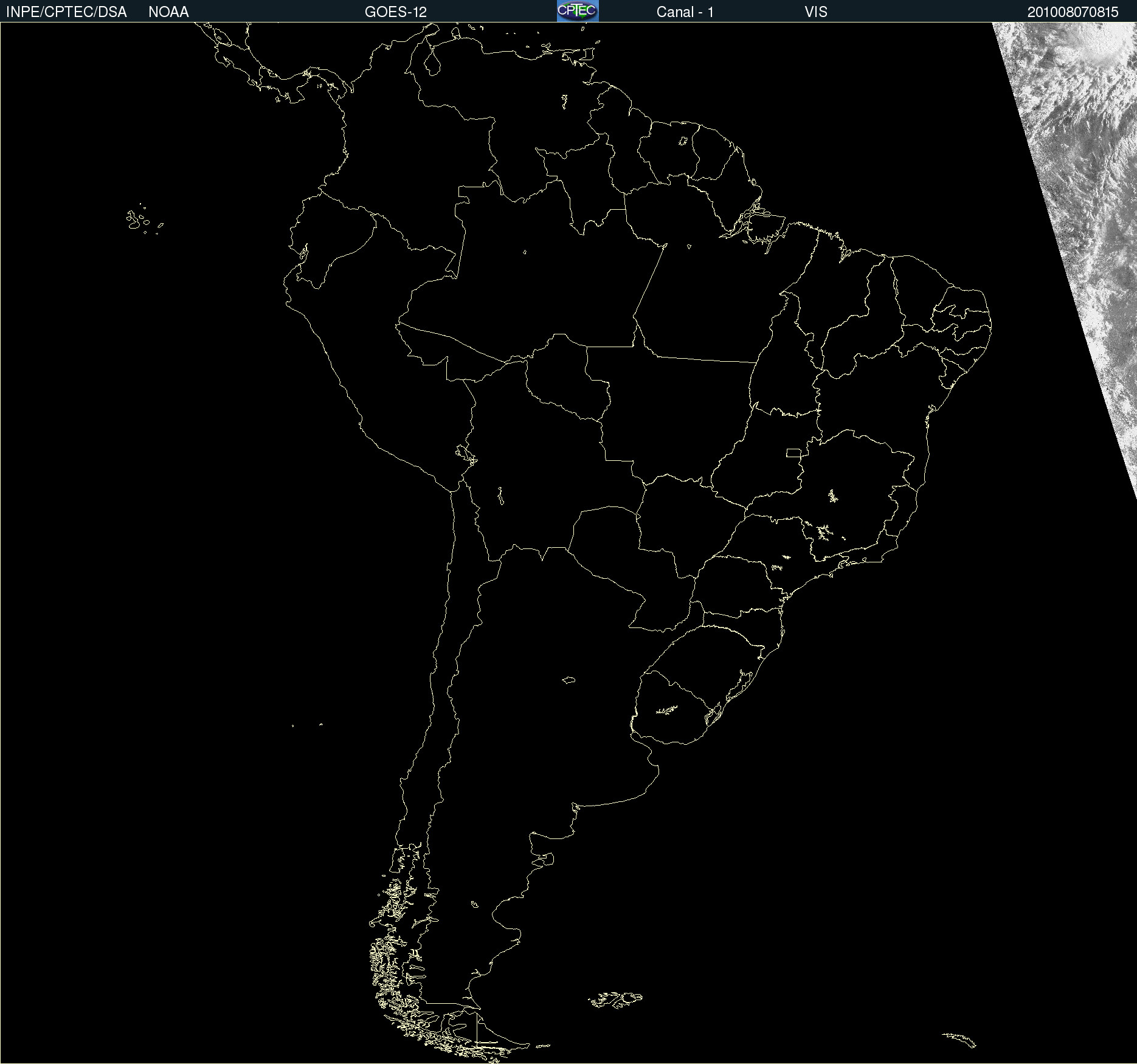Click the Falkland Islands outline
This screenshot has width=1137, height=1064.
[615, 999]
